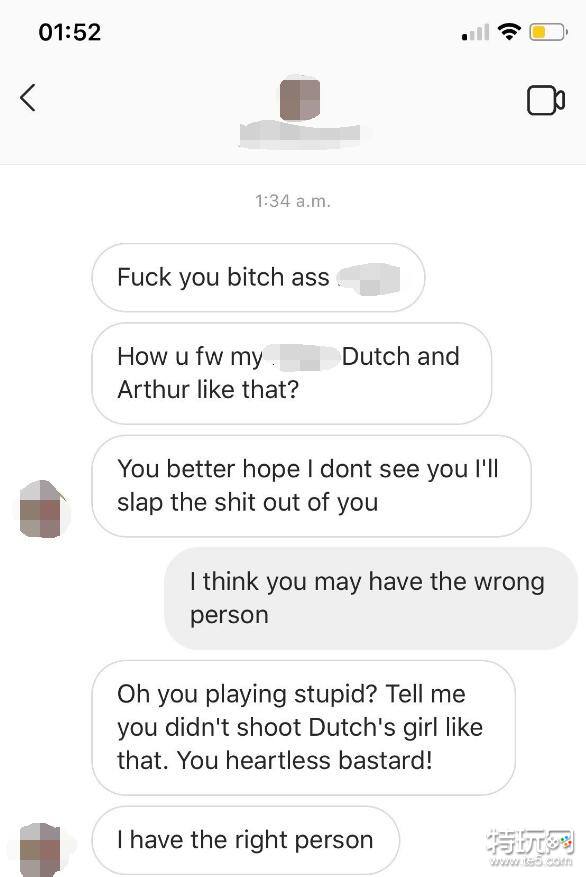This screenshot has width=586, height=877.
Task: Tap the 1:34 a.m. timestamp
Action: [x=293, y=201]
